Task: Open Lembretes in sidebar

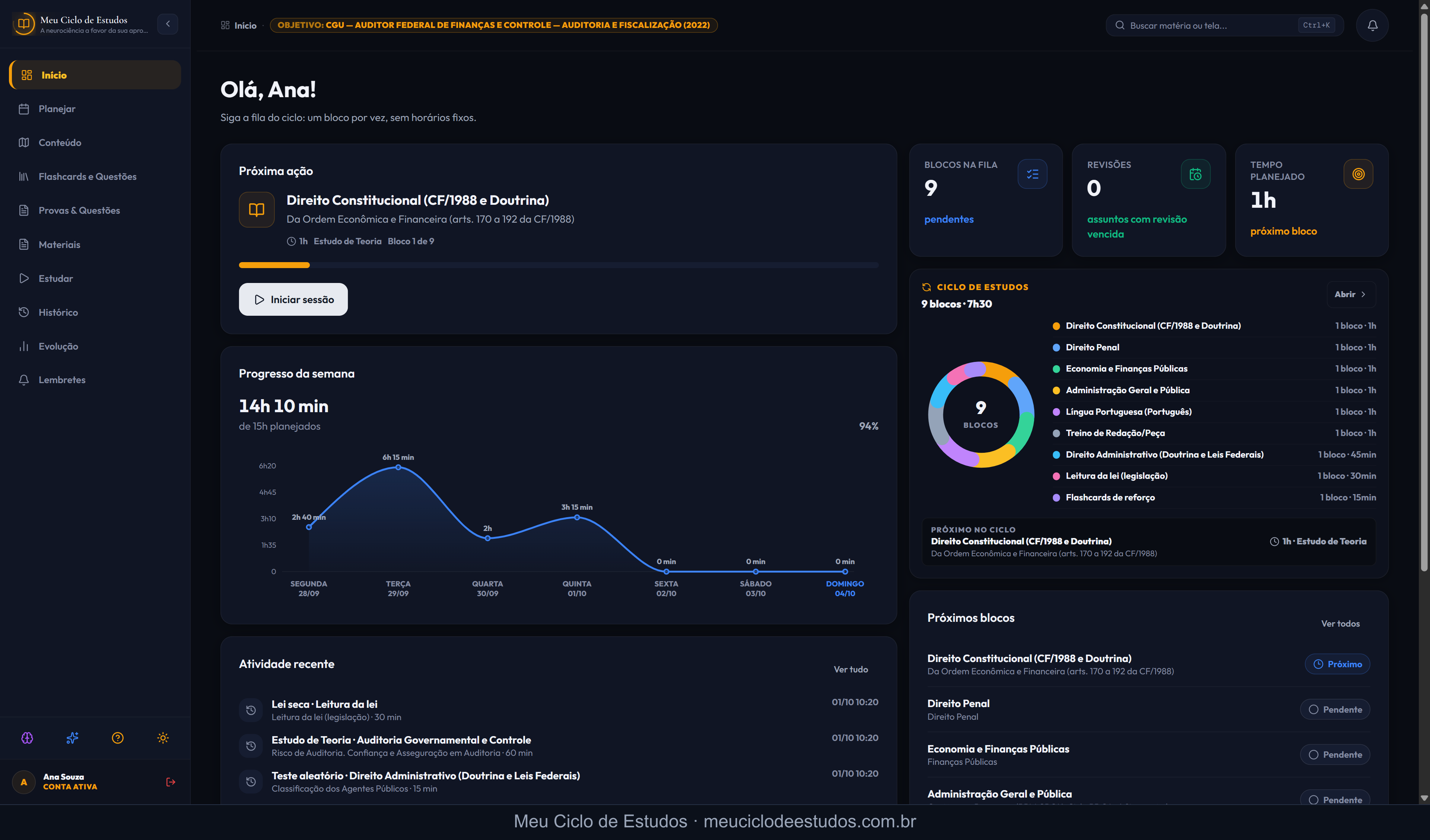Action: (x=95, y=380)
